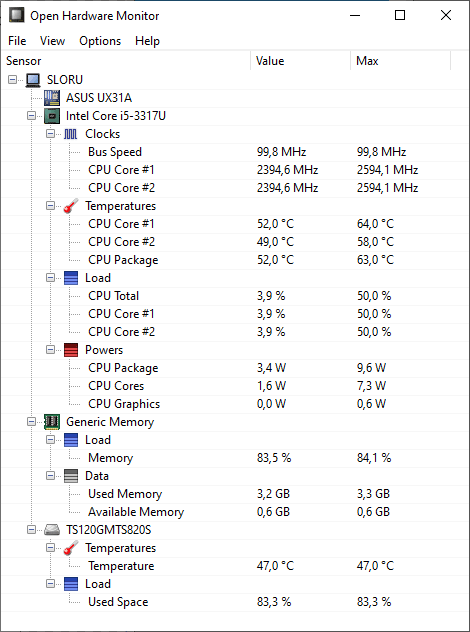Click the CPU Temperatures thermometer icon

[x=71, y=206]
